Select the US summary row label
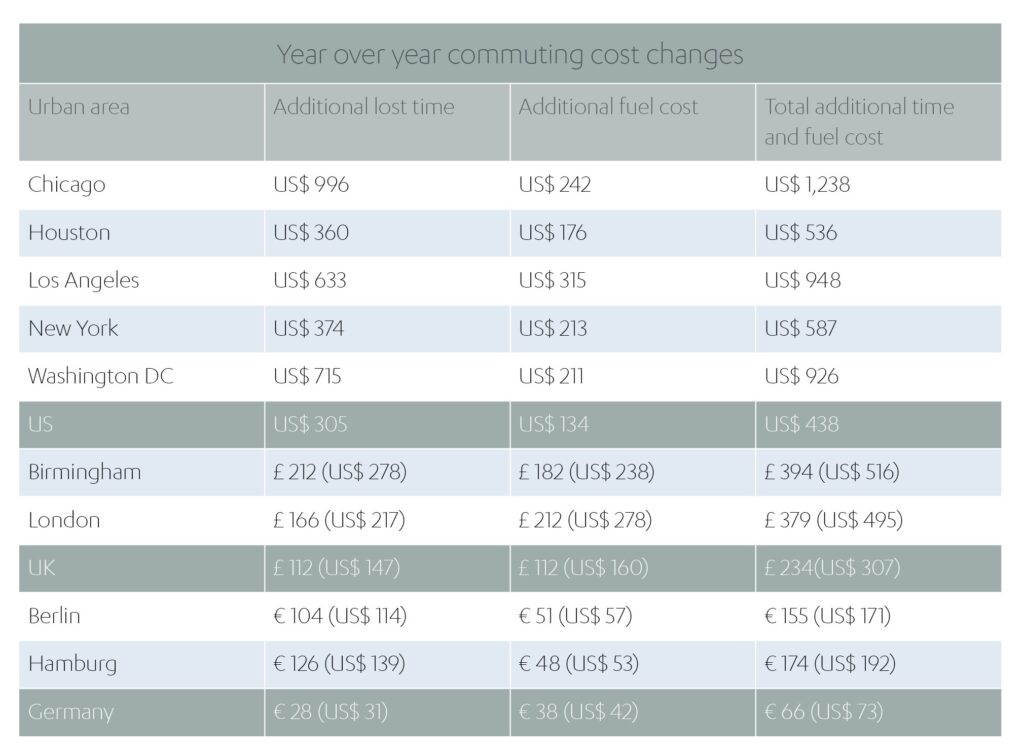This screenshot has height=752, width=1024. (x=41, y=425)
